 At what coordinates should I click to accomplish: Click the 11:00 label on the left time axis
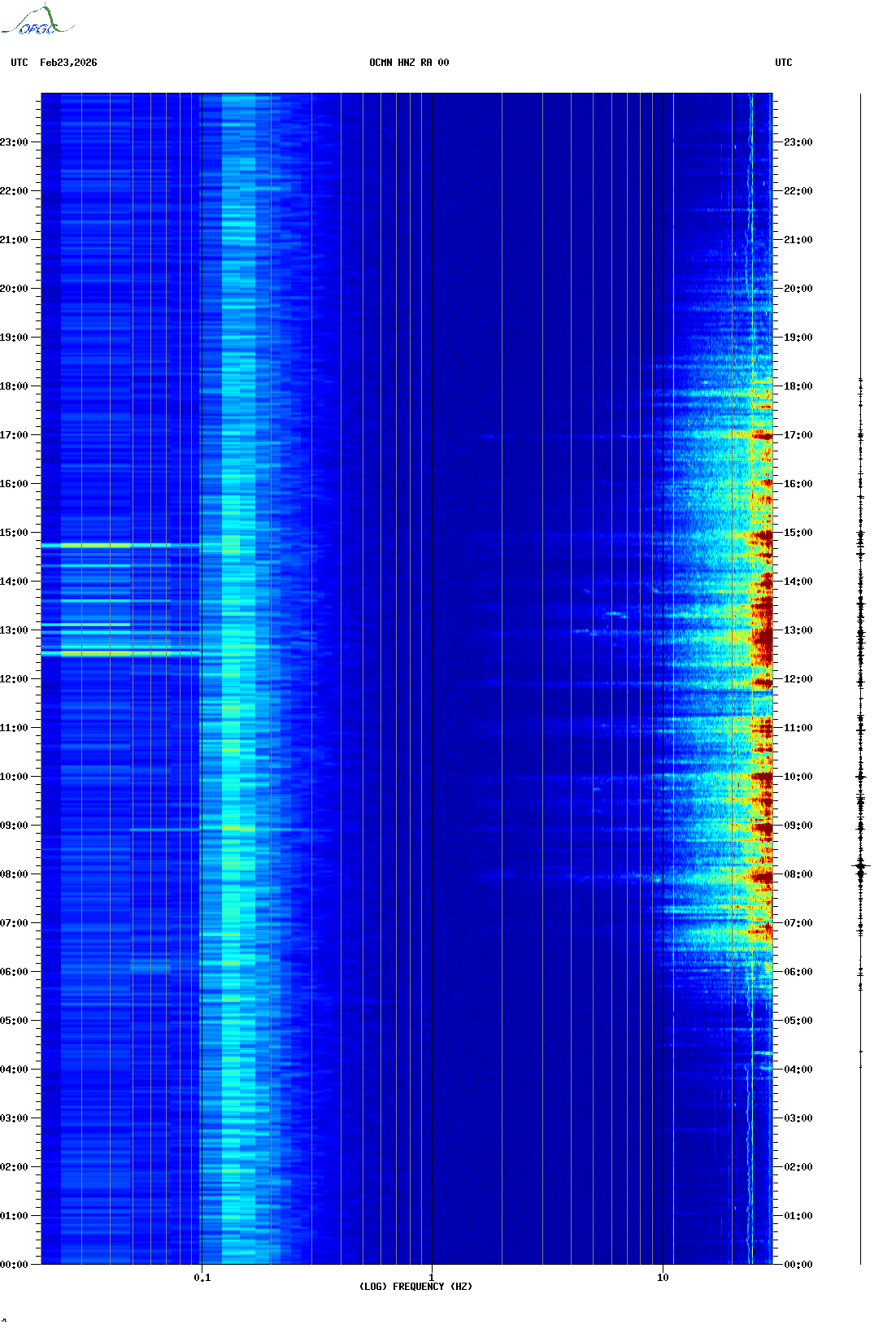tap(14, 728)
